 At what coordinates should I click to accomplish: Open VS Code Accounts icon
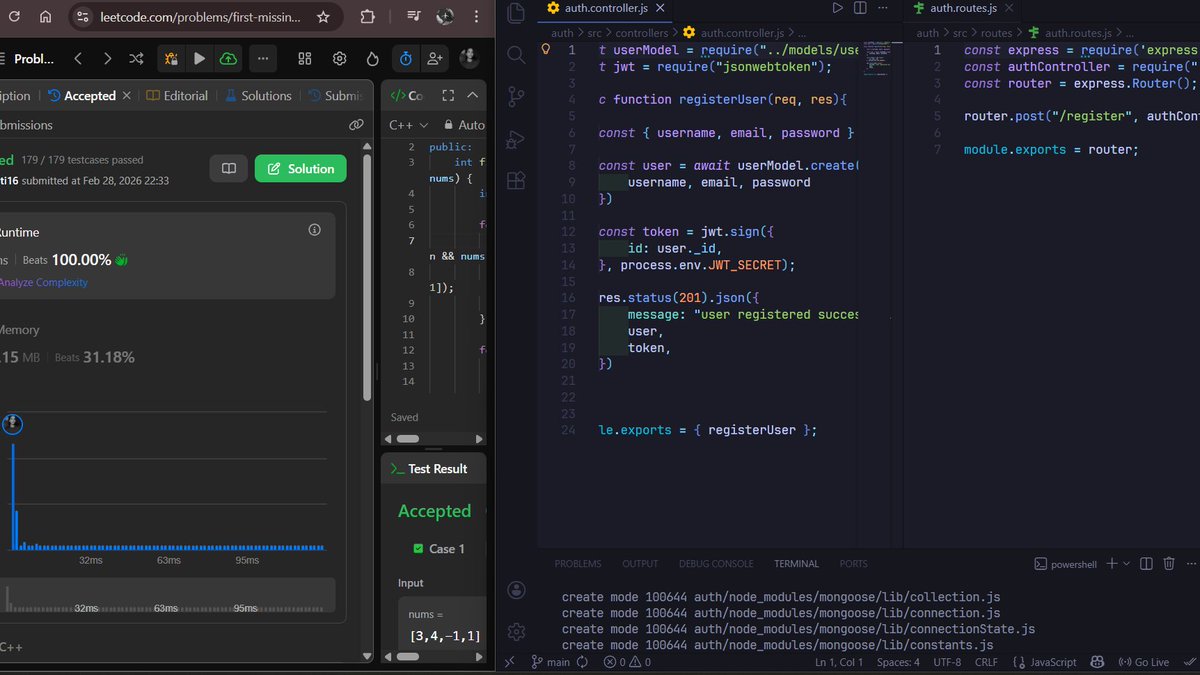[516, 590]
